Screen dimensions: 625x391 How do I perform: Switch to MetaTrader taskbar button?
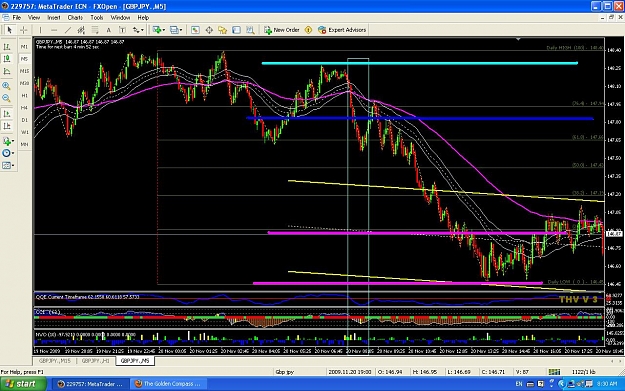[x=90, y=384]
